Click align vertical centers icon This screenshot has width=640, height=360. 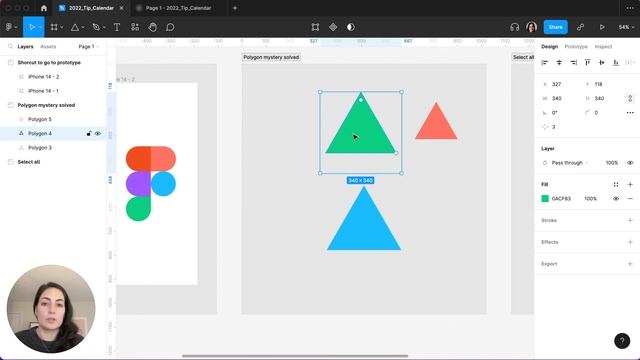(x=602, y=62)
